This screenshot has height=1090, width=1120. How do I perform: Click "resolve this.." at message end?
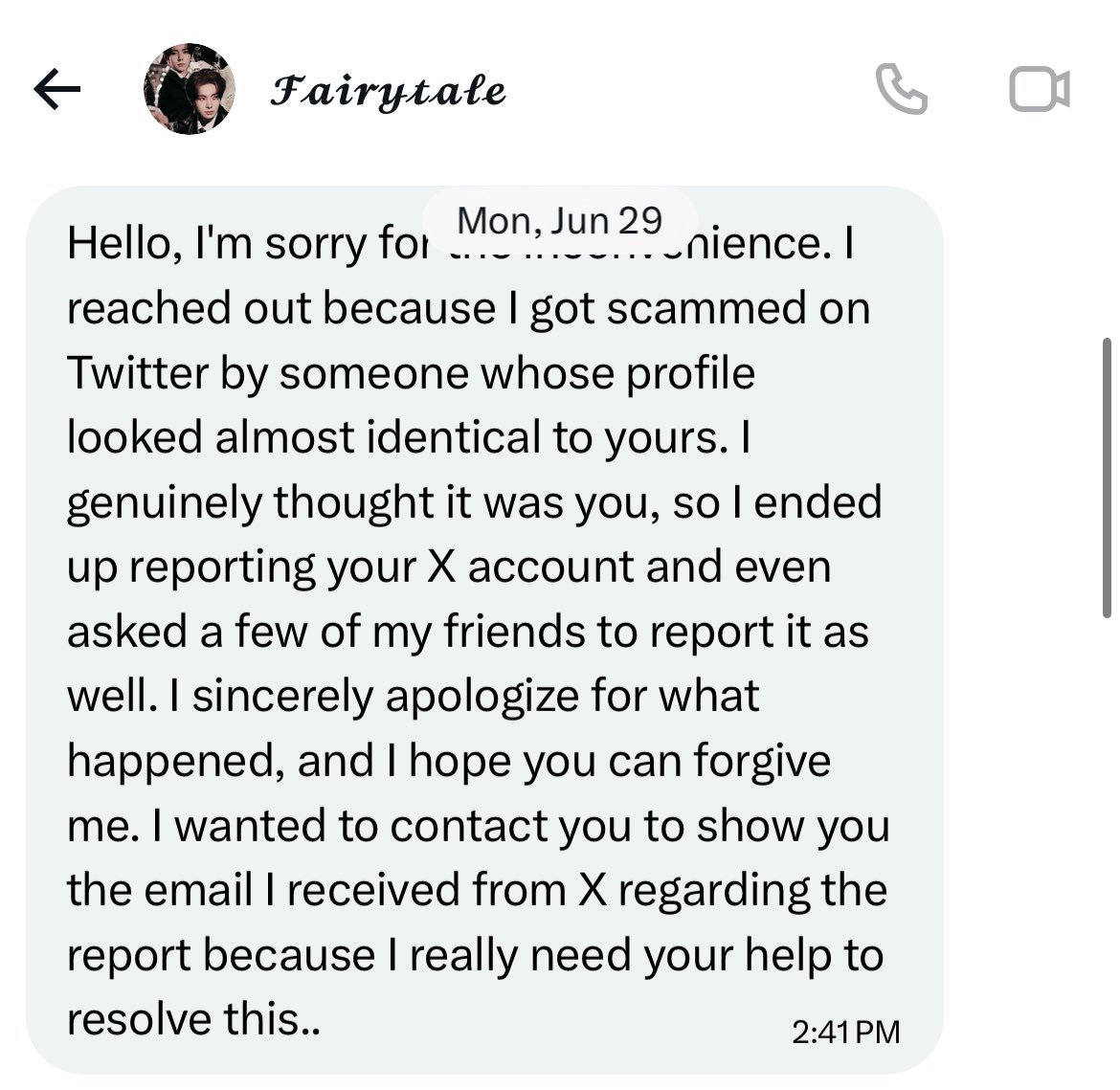click(x=193, y=1018)
